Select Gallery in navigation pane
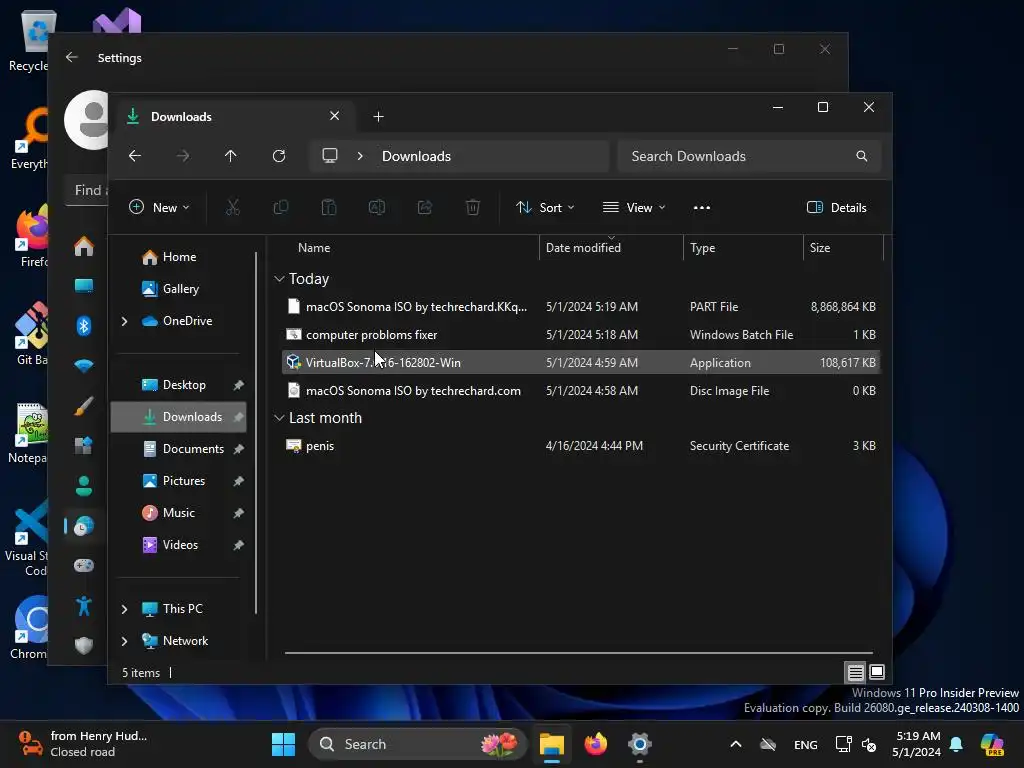Image resolution: width=1024 pixels, height=768 pixels. tap(178, 289)
